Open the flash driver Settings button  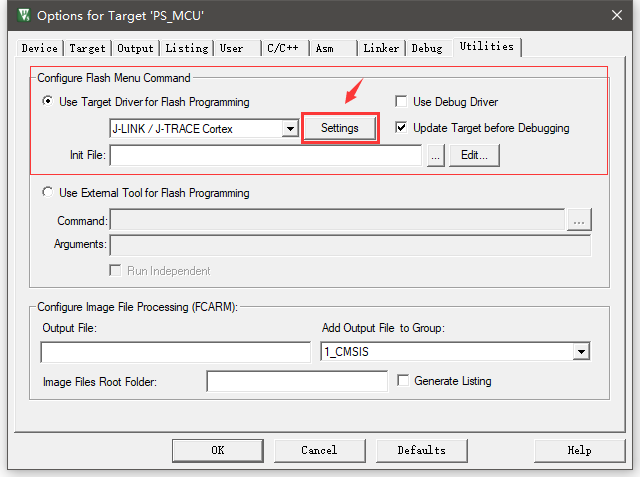[340, 128]
